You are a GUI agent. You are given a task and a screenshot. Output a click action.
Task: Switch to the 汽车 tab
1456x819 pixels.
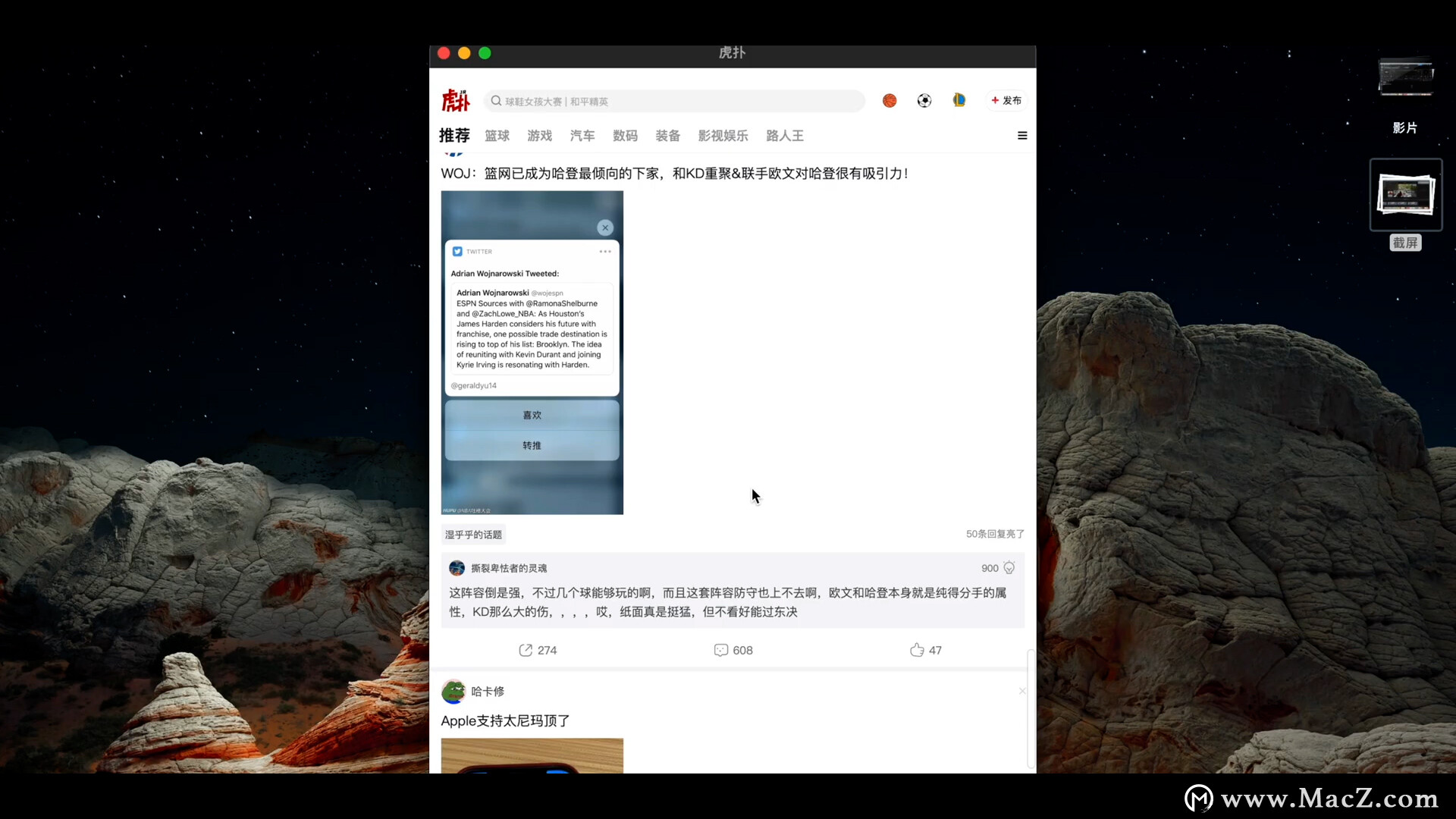(x=582, y=136)
